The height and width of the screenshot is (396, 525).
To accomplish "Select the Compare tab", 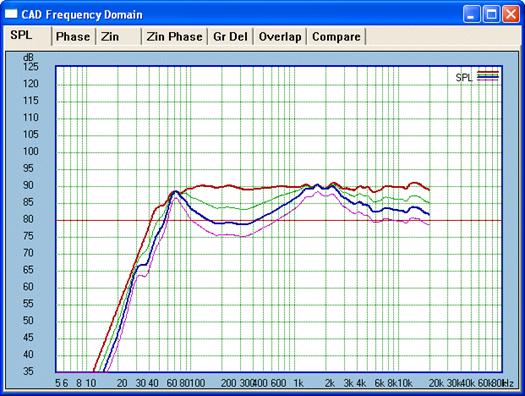I will click(x=336, y=36).
